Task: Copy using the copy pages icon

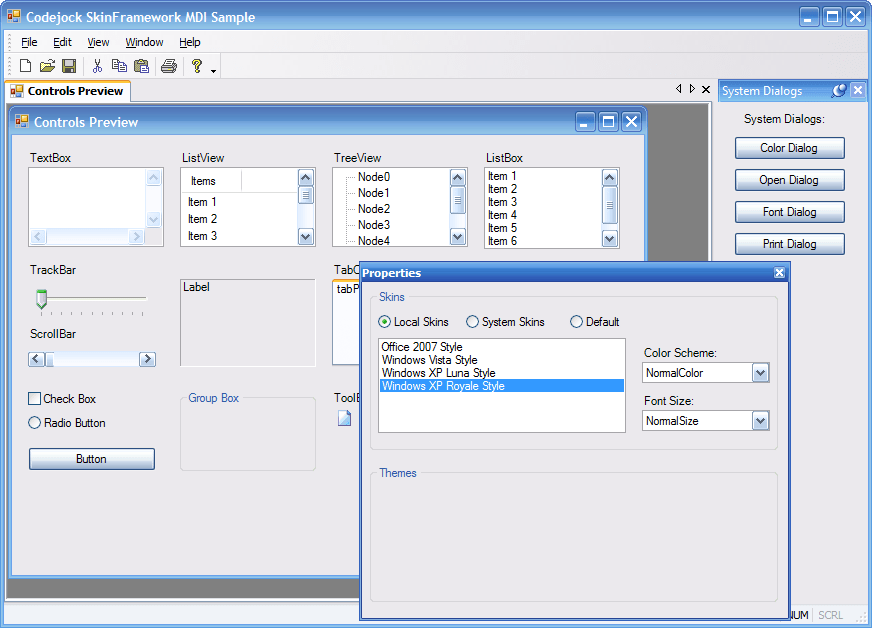Action: pos(119,65)
